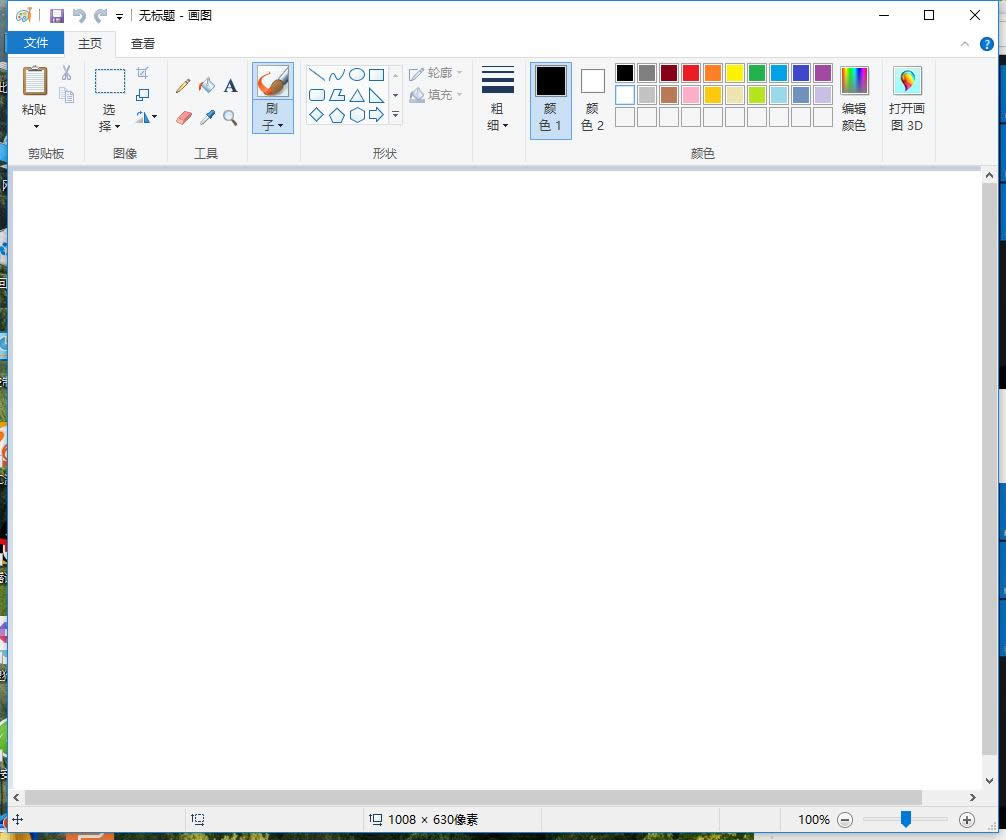Switch to the 查看 (View) tab

[x=142, y=43]
